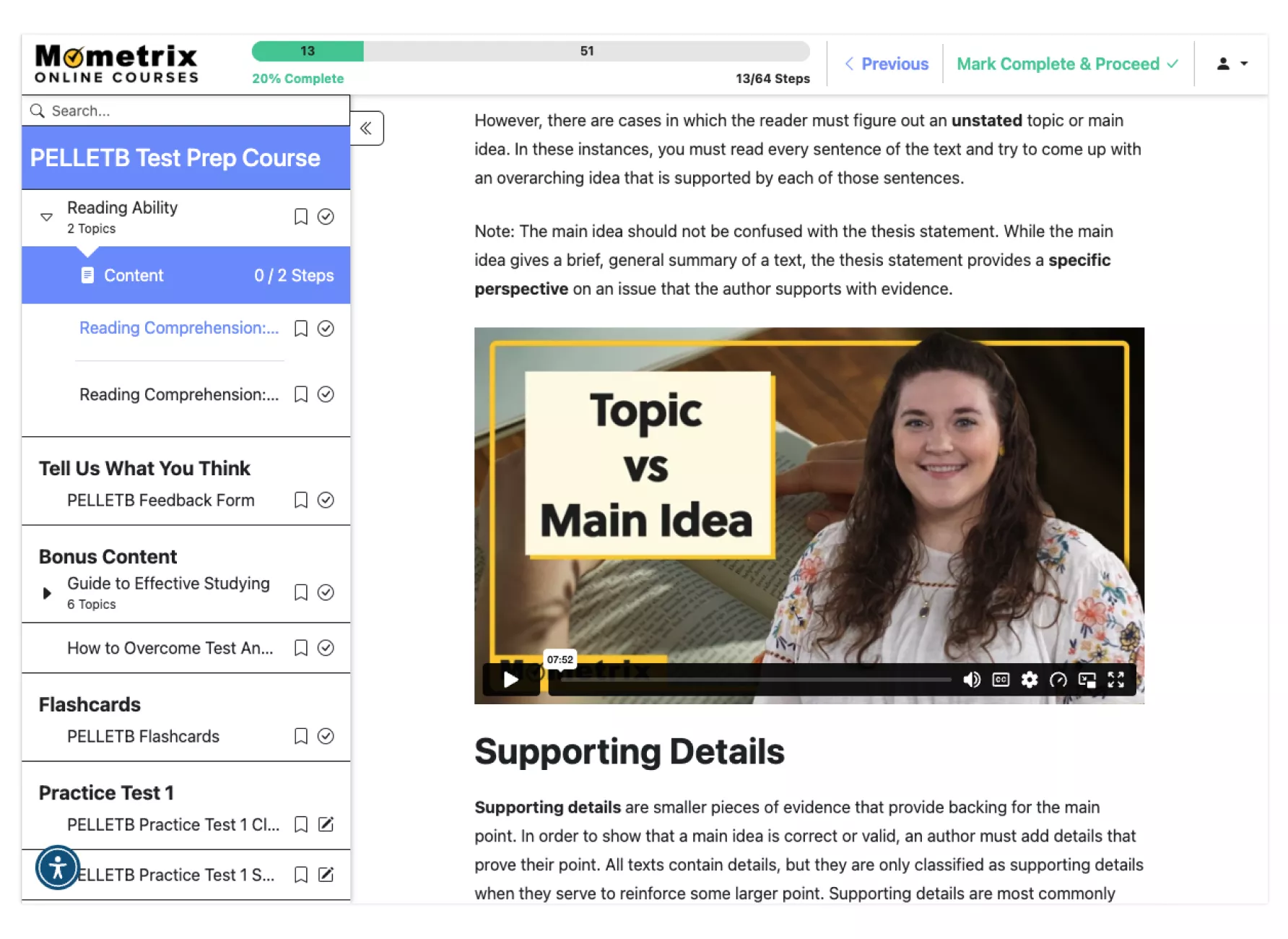The height and width of the screenshot is (939, 1288).
Task: Select the Content 0/2 Steps item
Action: tap(186, 275)
